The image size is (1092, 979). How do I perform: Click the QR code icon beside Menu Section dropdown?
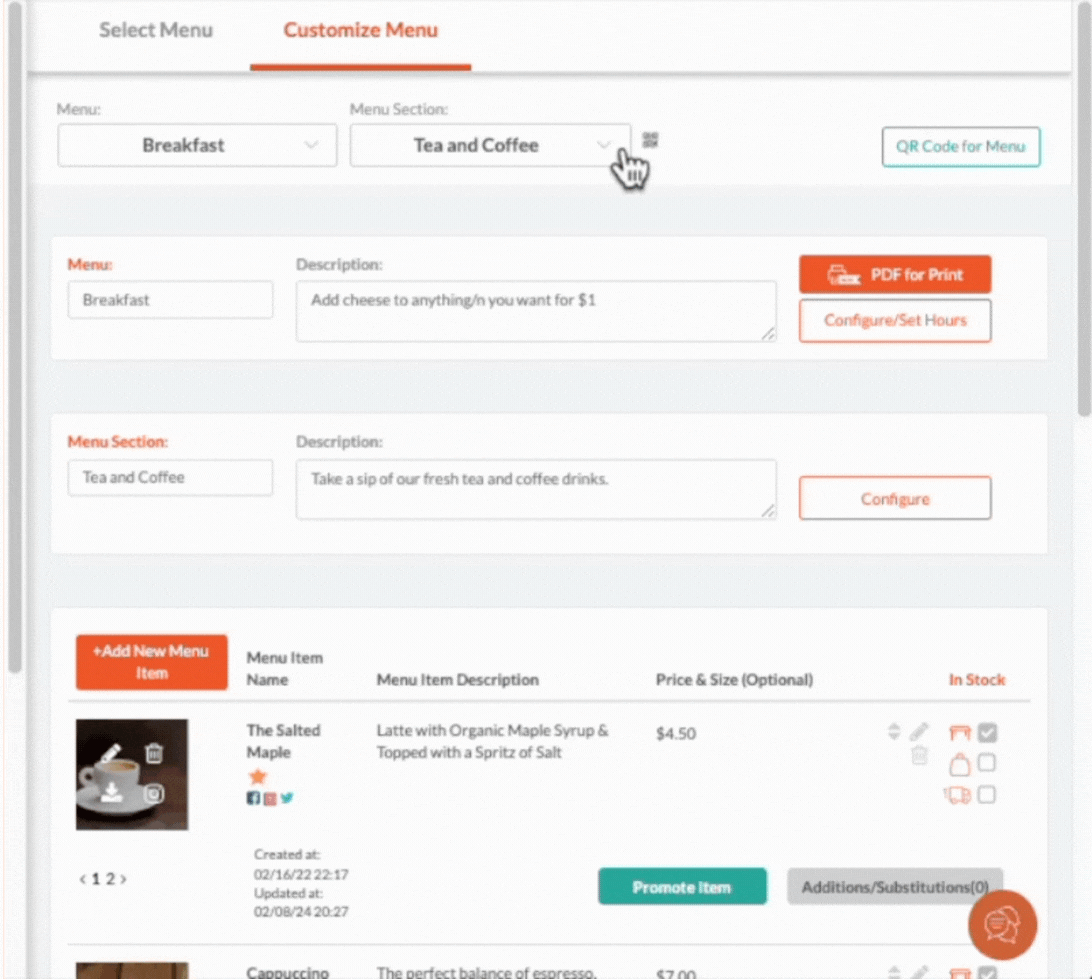[650, 140]
